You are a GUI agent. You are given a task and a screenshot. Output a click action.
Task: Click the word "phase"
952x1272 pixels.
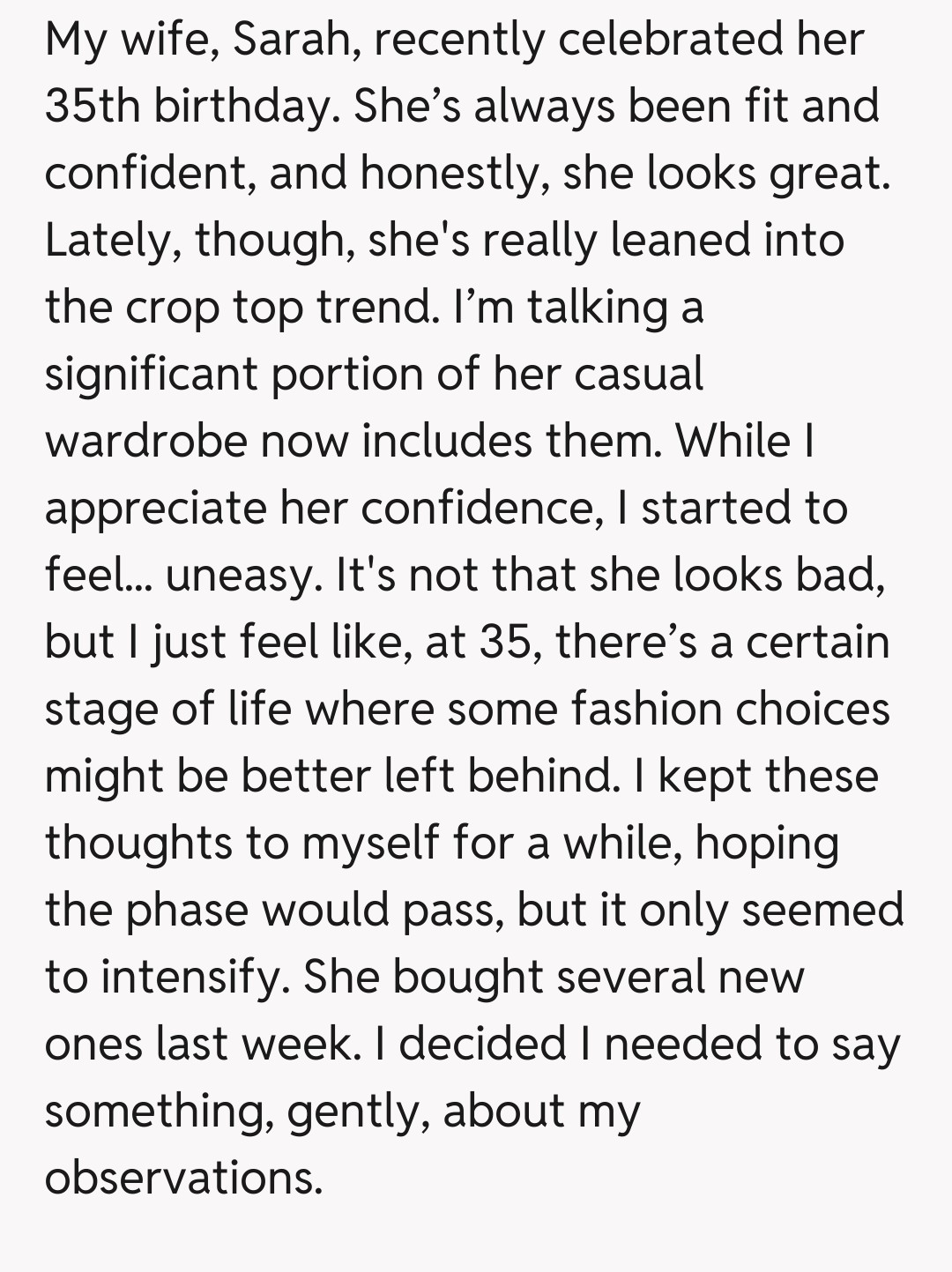point(186,910)
